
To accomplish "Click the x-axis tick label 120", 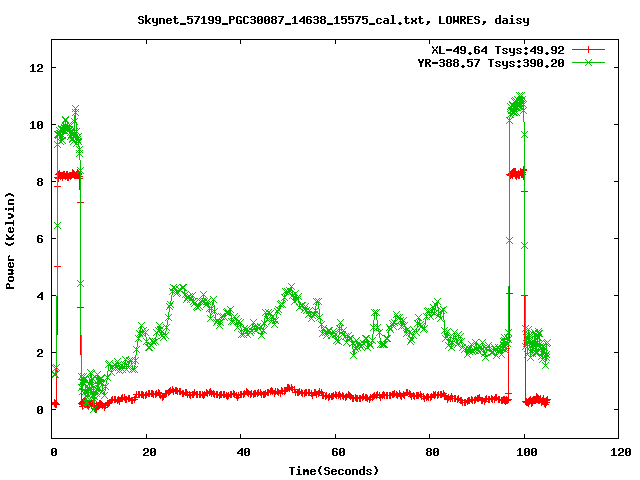I will (x=621, y=452).
